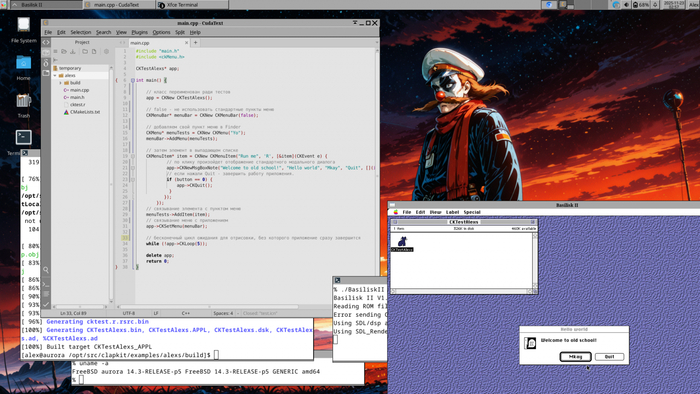Screen dimensions: 700x394
Task: Click the volume icon in the top panel
Action: click(x=626, y=4)
